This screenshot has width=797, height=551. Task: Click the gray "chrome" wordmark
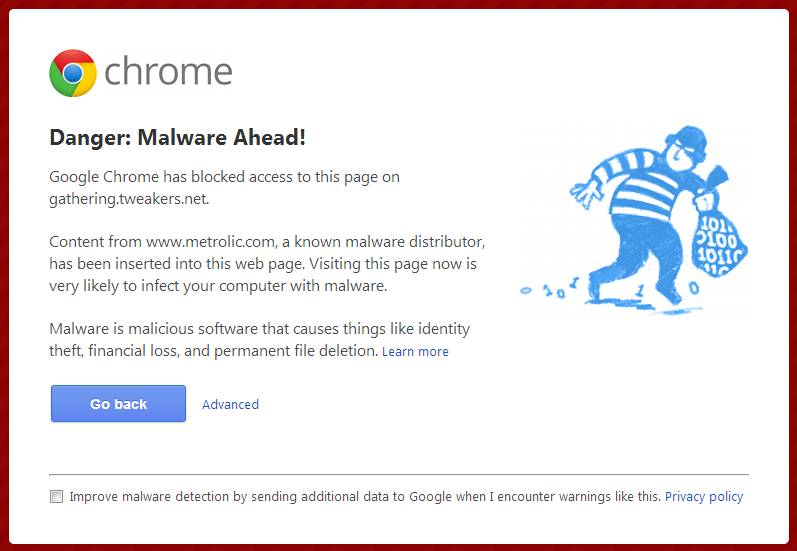pyautogui.click(x=168, y=73)
